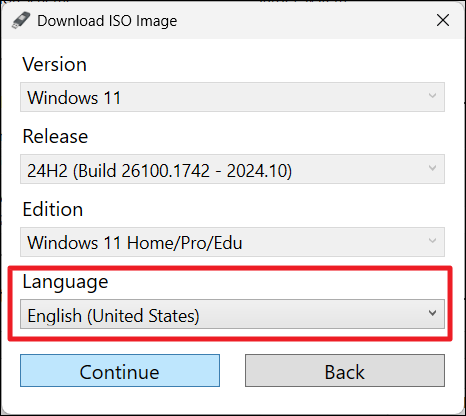Screen dimensions: 466x416
Task: Expand the Language list via its arrow
Action: click(x=432, y=313)
